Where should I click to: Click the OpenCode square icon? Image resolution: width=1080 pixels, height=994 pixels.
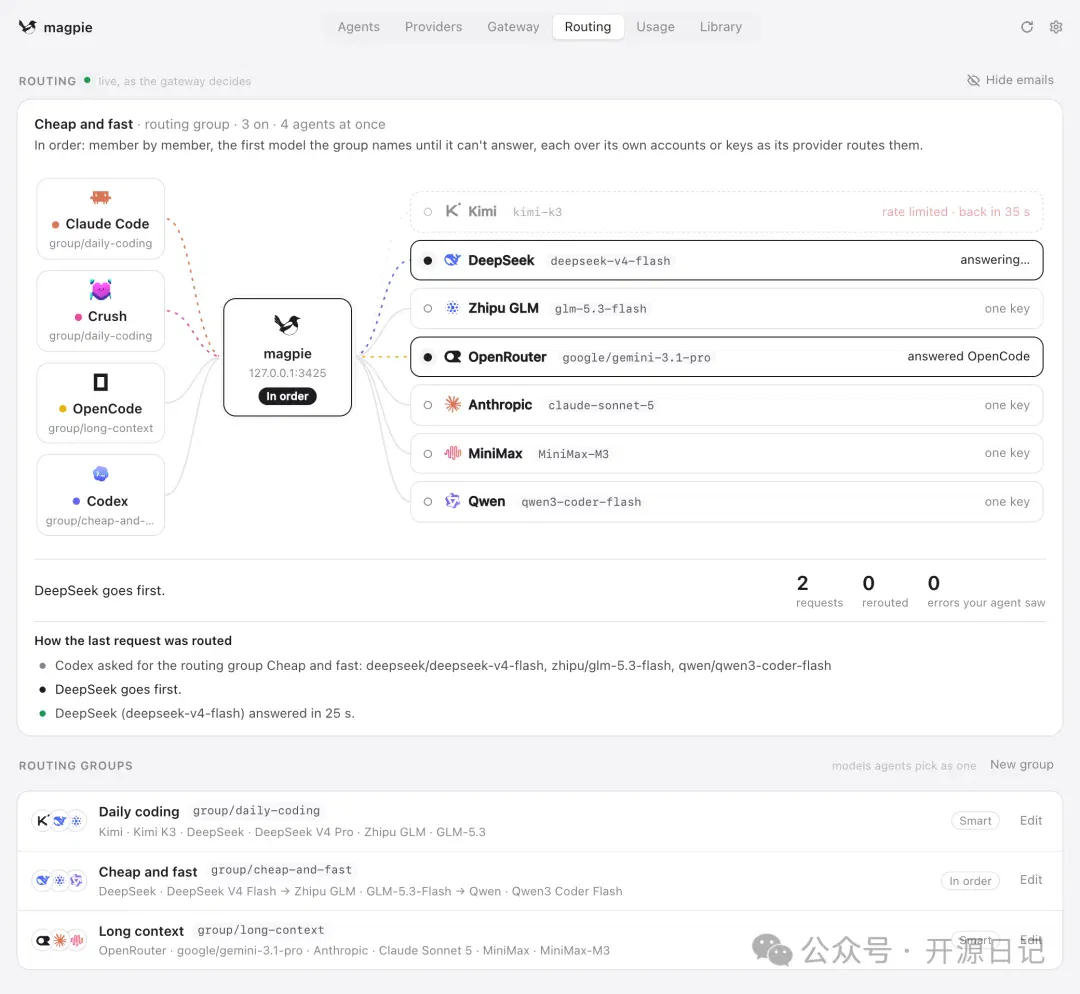101,382
